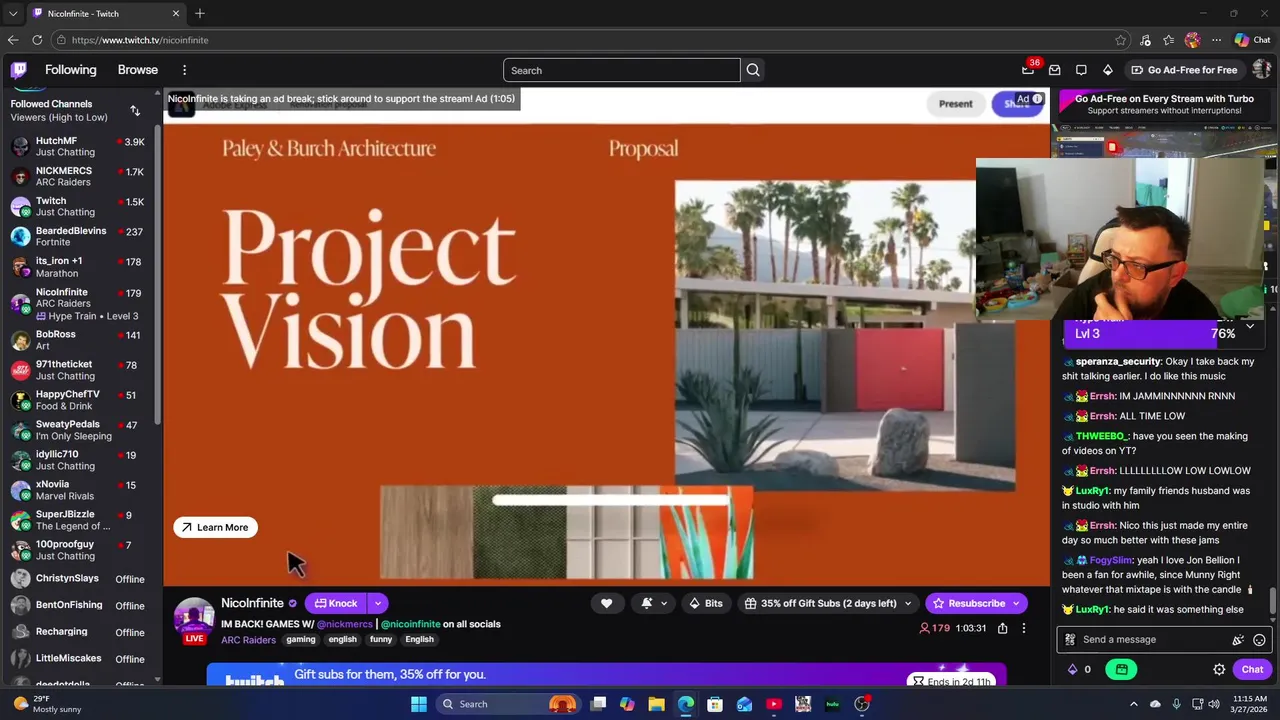
Task: Open the three-dot more menu beside Browse
Action: (184, 70)
